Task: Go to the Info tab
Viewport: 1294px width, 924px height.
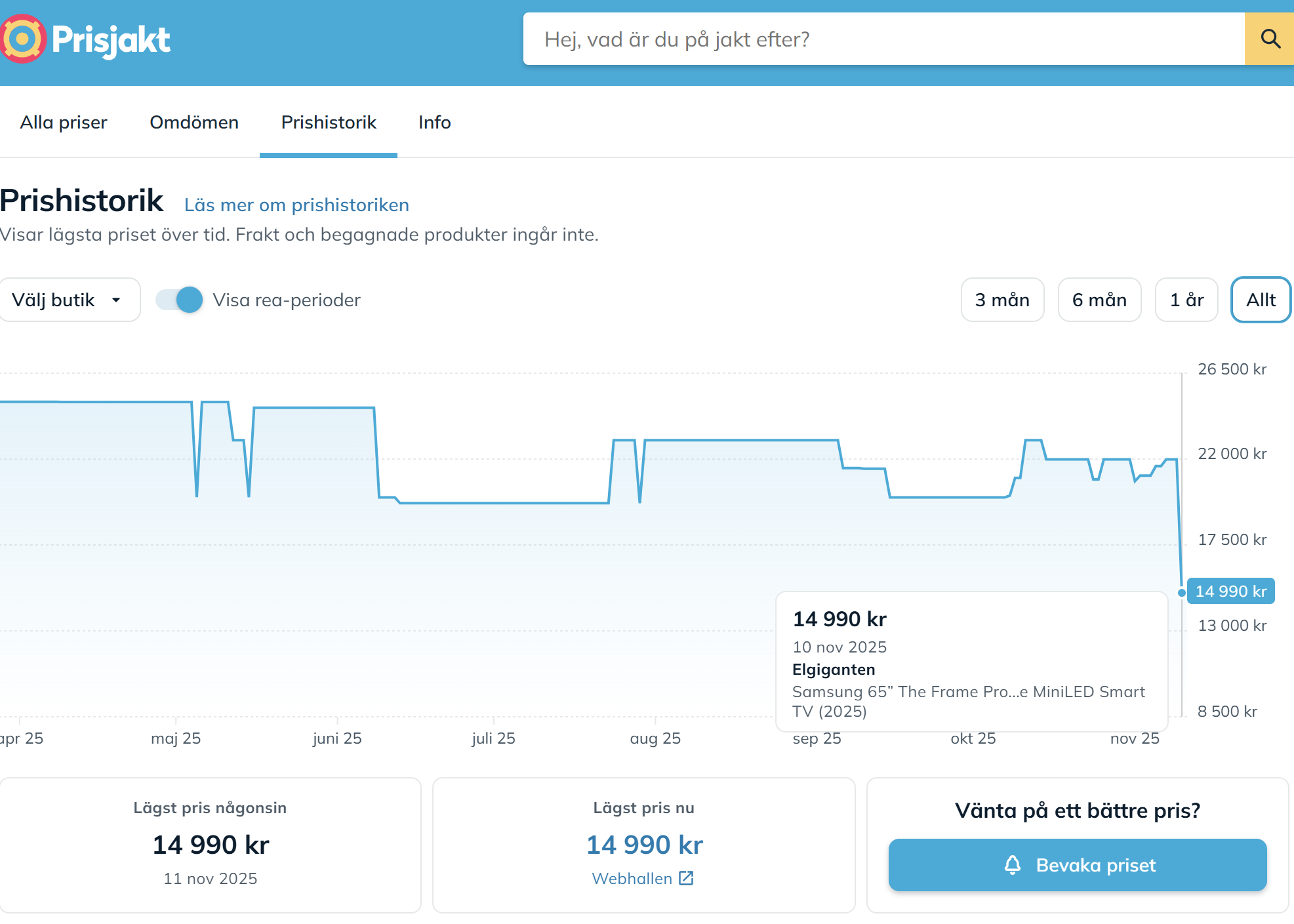Action: (434, 123)
